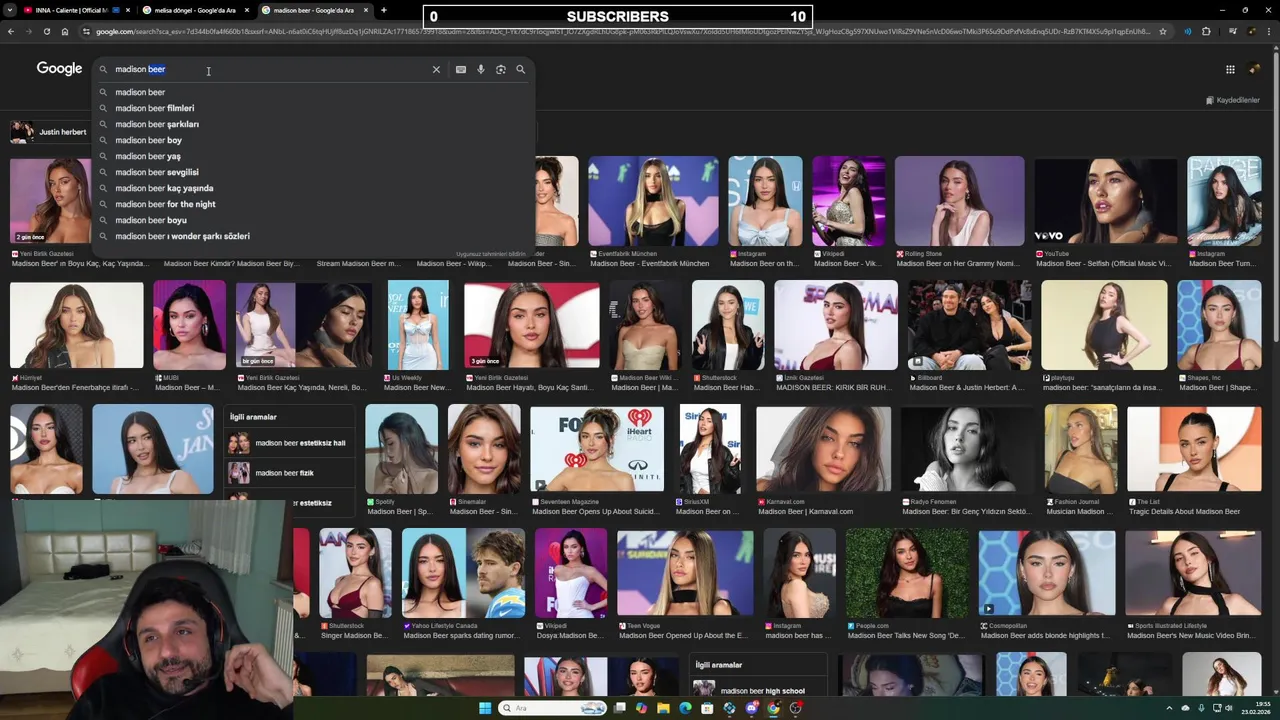Open Kaydedilenler saved items
The width and height of the screenshot is (1280, 720).
tap(1233, 100)
